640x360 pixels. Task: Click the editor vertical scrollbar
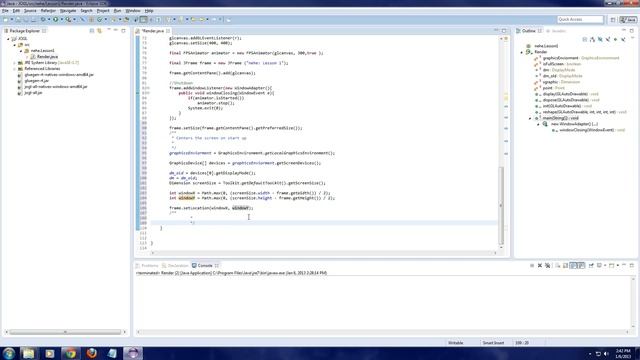coord(501,205)
